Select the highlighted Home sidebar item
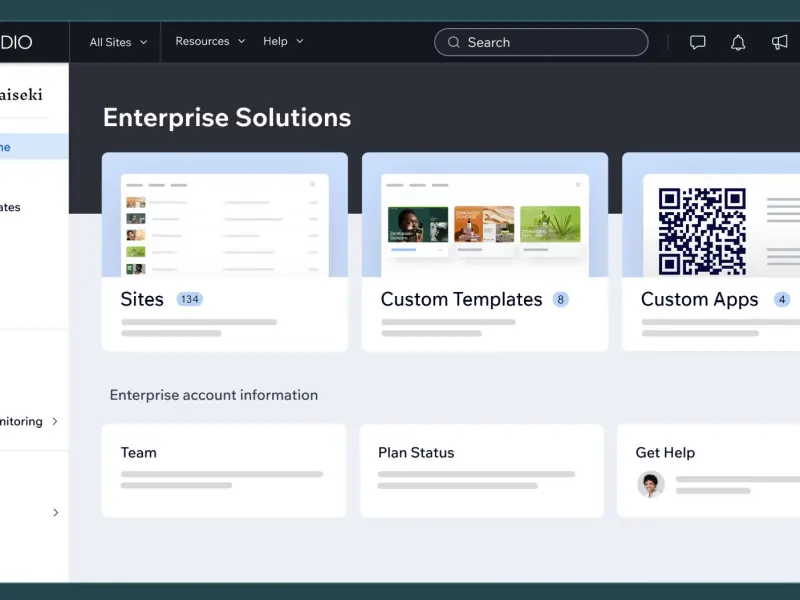800x600 pixels. click(34, 147)
